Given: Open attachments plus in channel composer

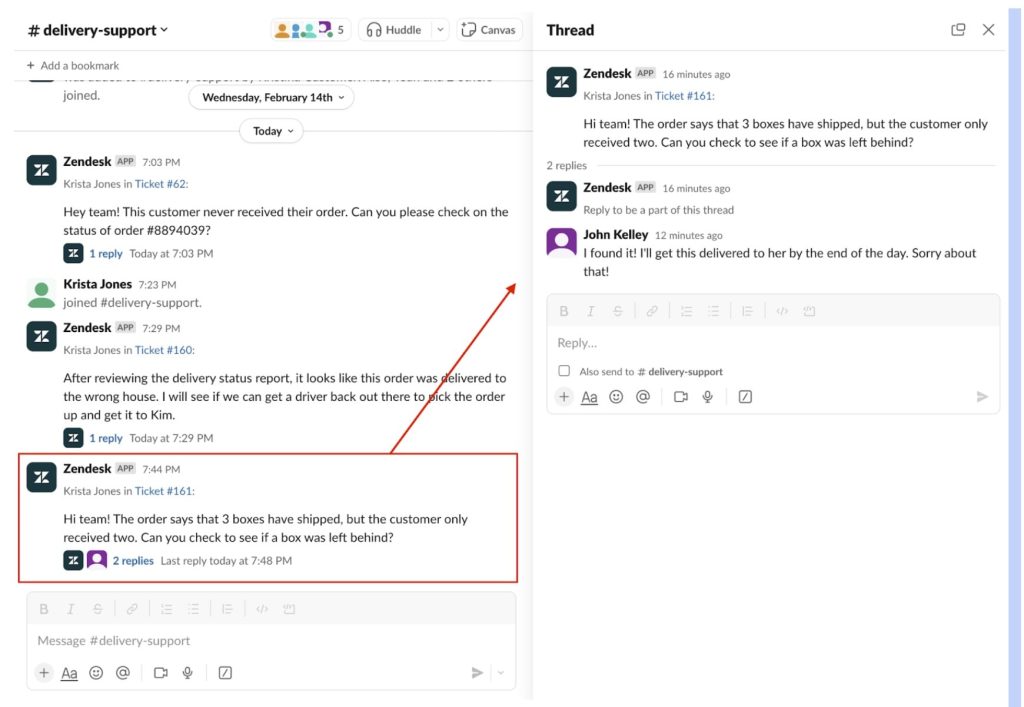Looking at the screenshot, I should coord(44,672).
